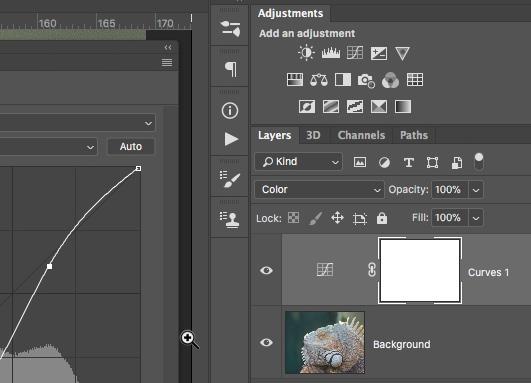
Task: Open the Properties panel flyout menu
Action: (x=167, y=63)
